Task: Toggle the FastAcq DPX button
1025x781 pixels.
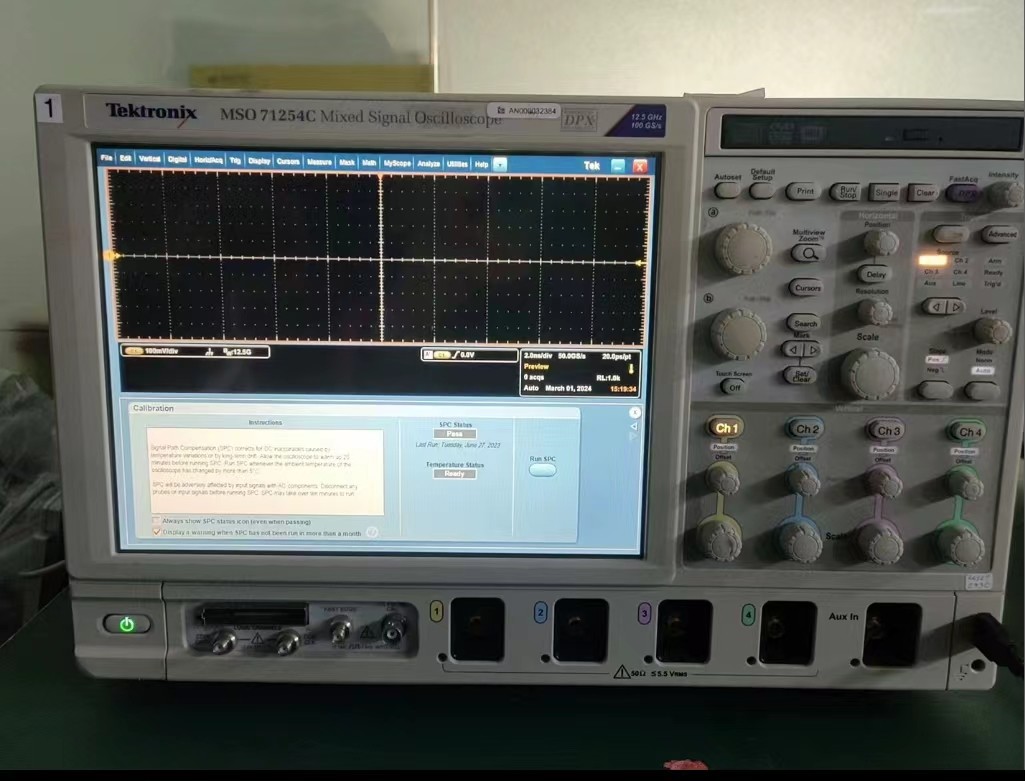Action: [x=964, y=193]
